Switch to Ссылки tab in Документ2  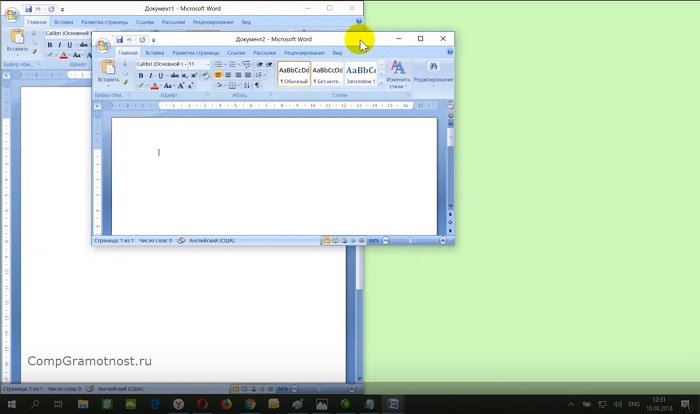pos(236,53)
